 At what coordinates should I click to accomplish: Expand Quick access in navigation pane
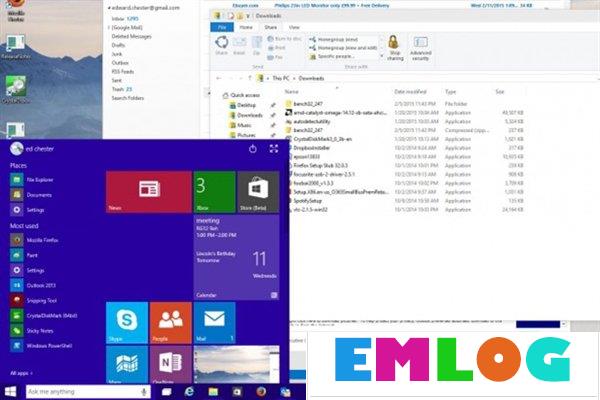tap(241, 95)
